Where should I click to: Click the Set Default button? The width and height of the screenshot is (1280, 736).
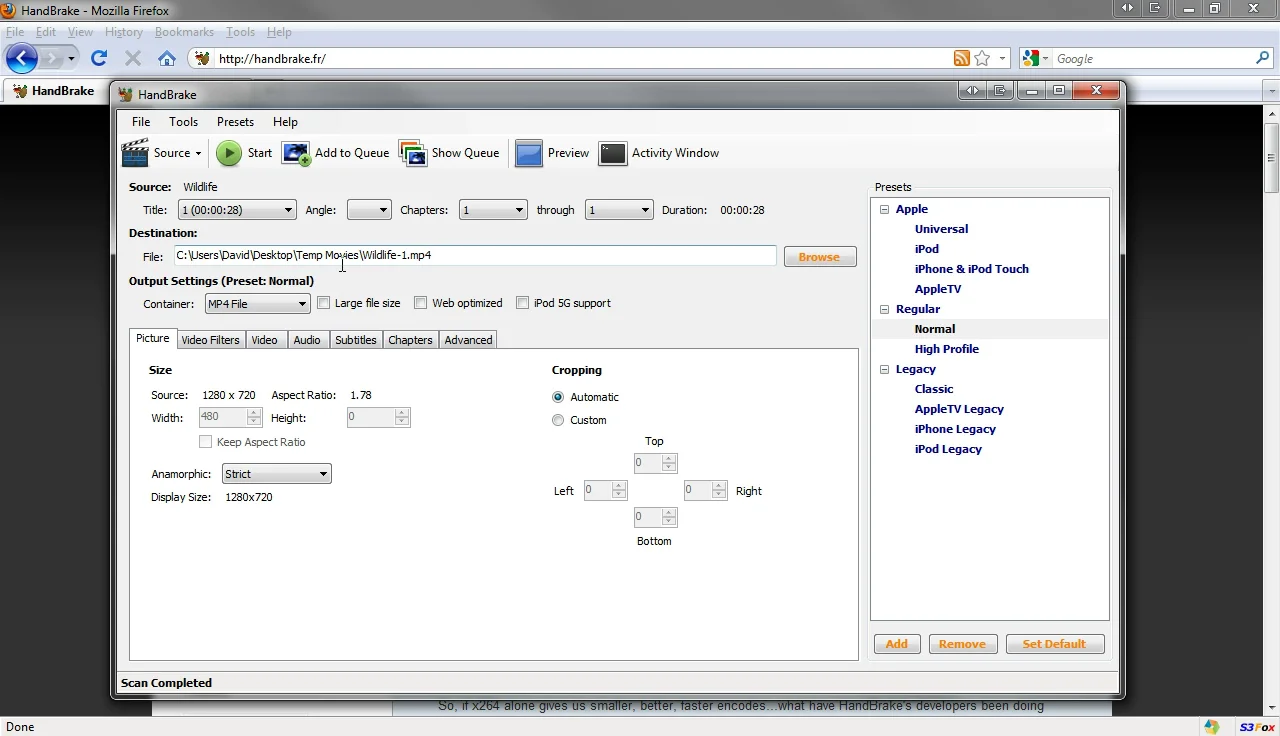tap(1054, 644)
